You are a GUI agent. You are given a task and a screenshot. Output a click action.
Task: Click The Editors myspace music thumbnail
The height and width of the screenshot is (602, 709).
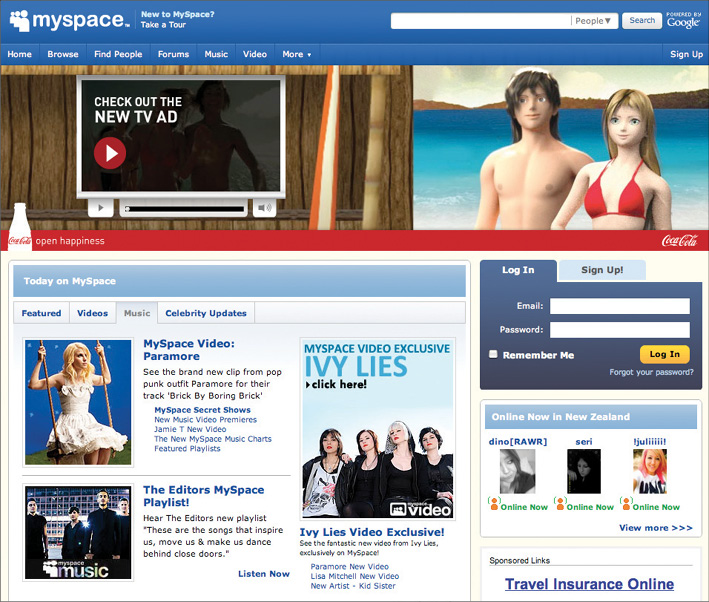[78, 533]
